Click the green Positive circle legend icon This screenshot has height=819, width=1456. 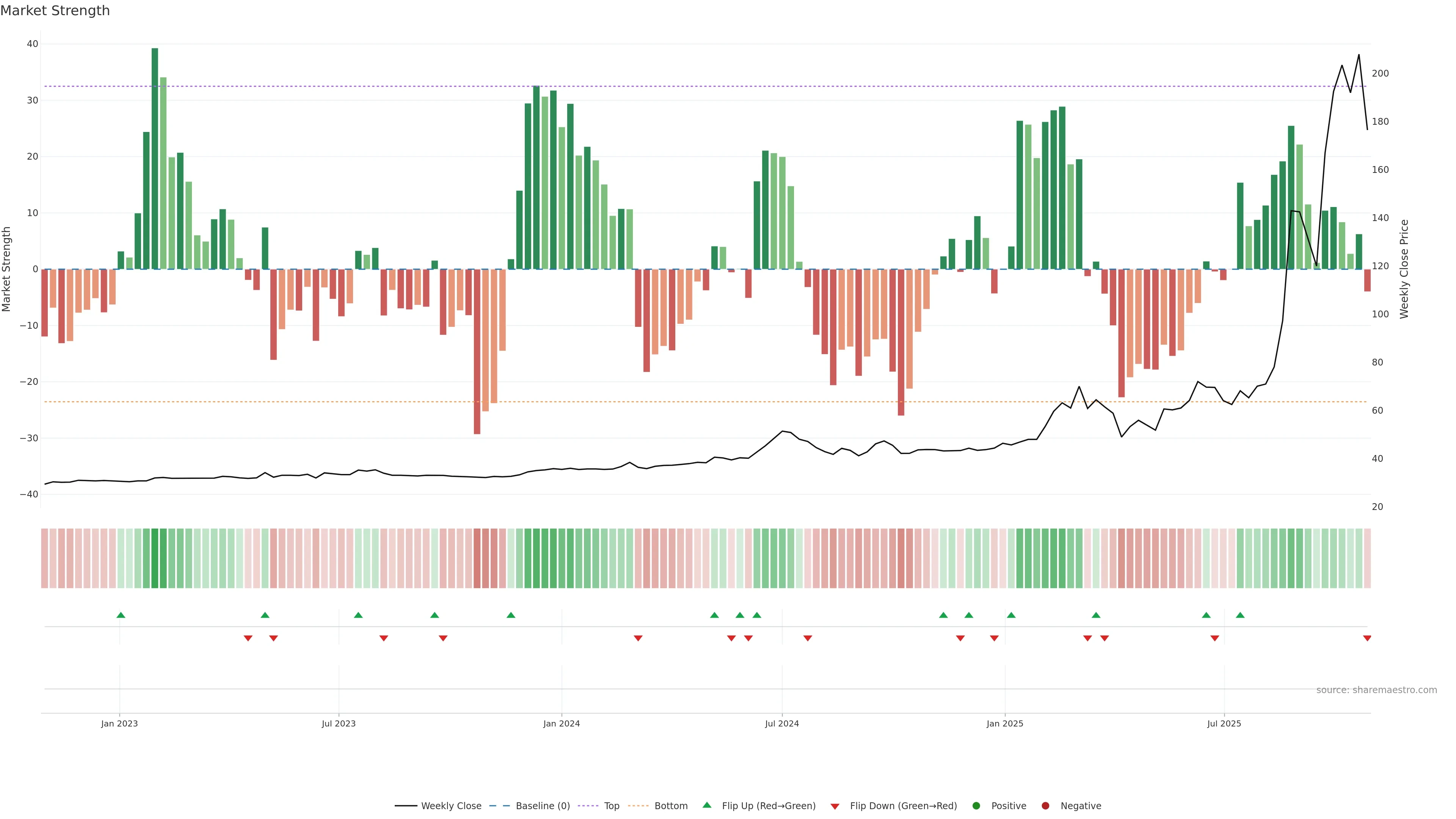click(x=976, y=806)
